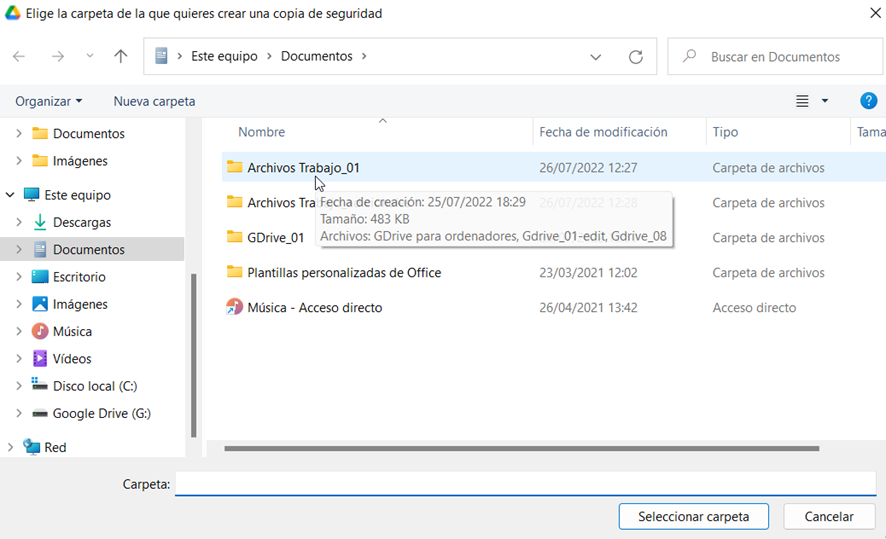
Task: Click the back navigation arrow
Action: (19, 57)
